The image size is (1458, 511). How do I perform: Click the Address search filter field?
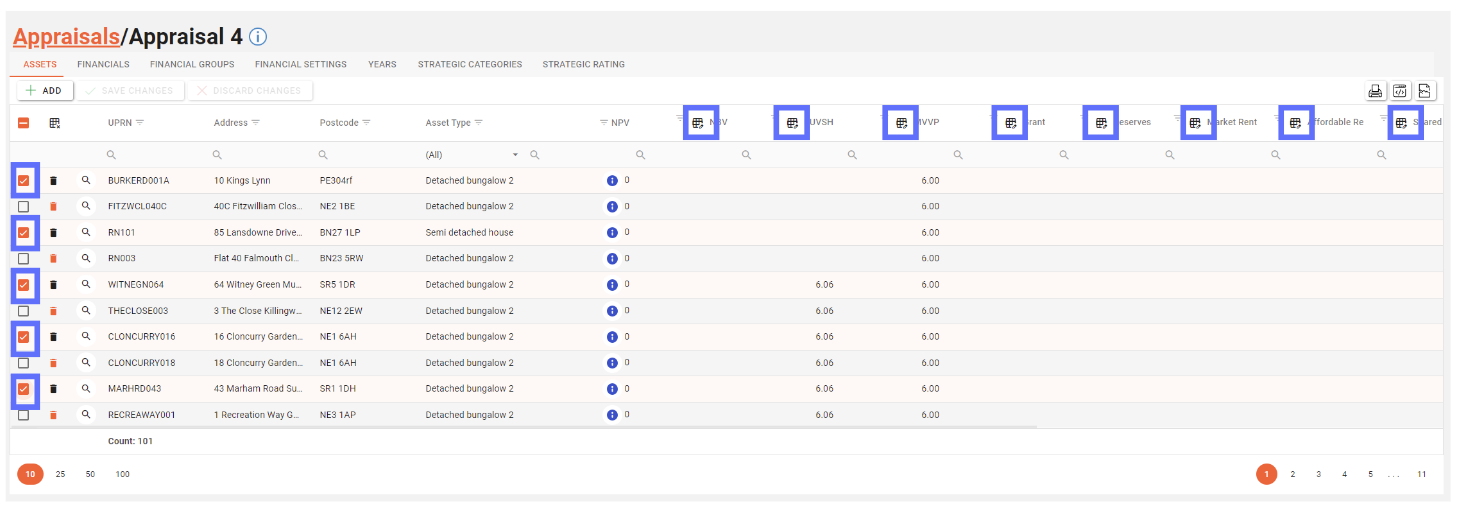click(x=260, y=155)
